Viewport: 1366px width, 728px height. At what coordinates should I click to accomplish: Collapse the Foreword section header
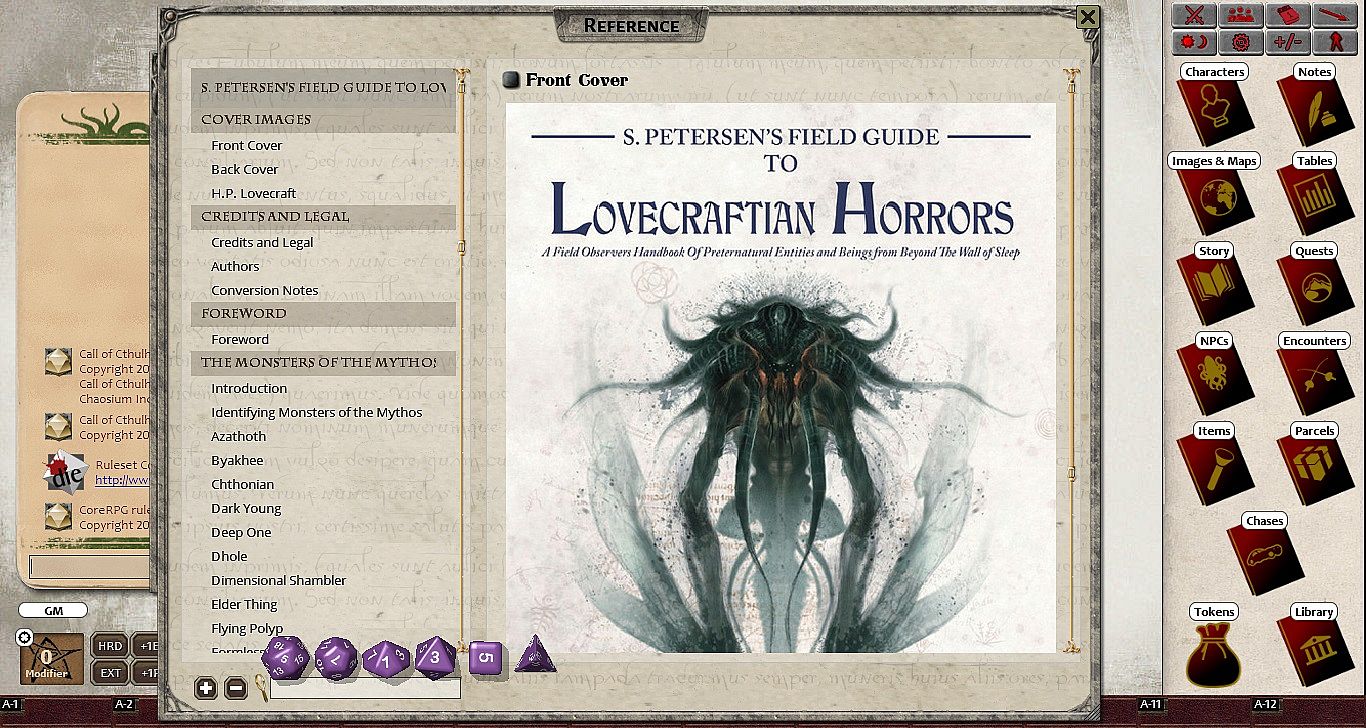pyautogui.click(x=323, y=313)
